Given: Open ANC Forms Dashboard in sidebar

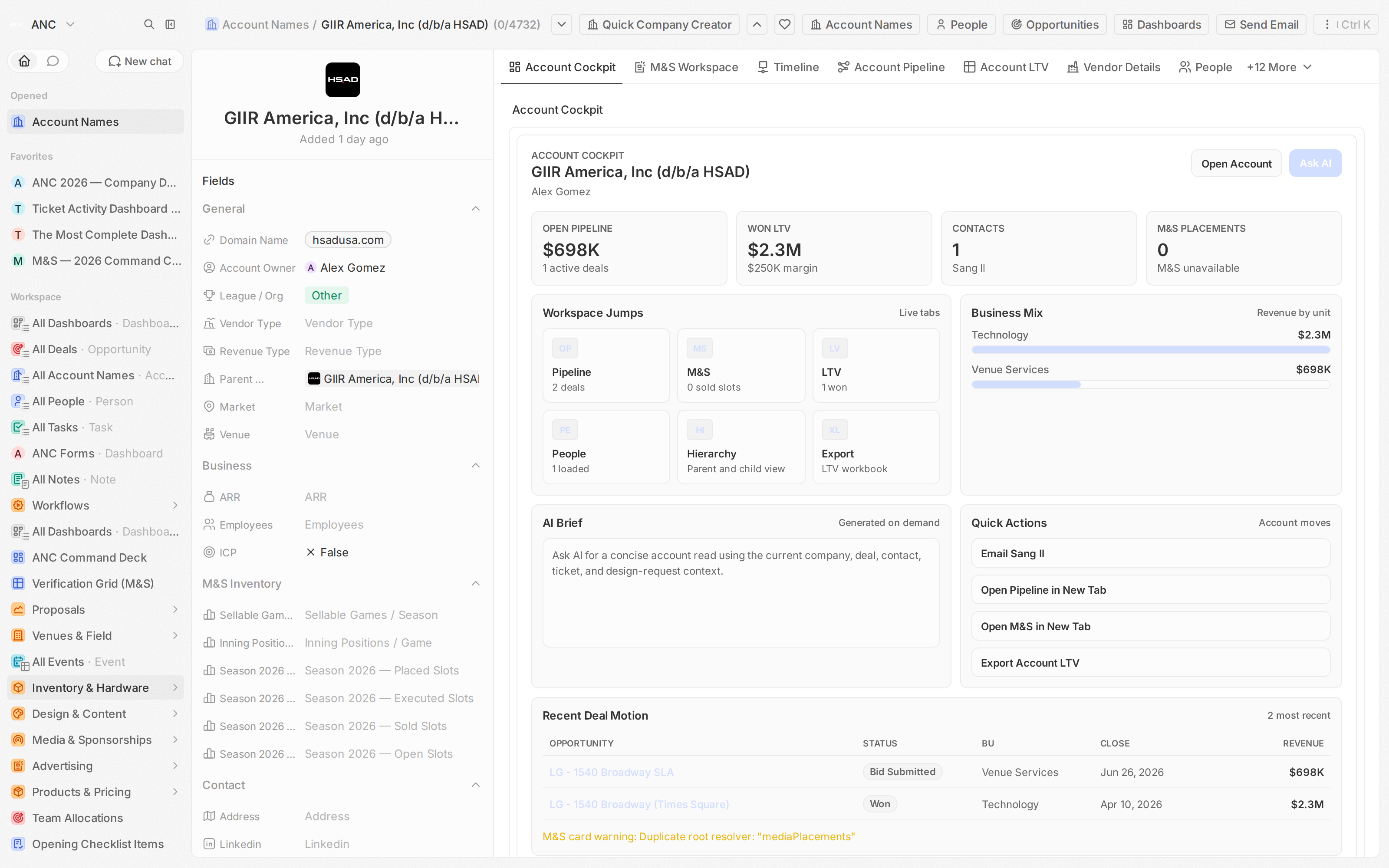Looking at the screenshot, I should pos(95,454).
